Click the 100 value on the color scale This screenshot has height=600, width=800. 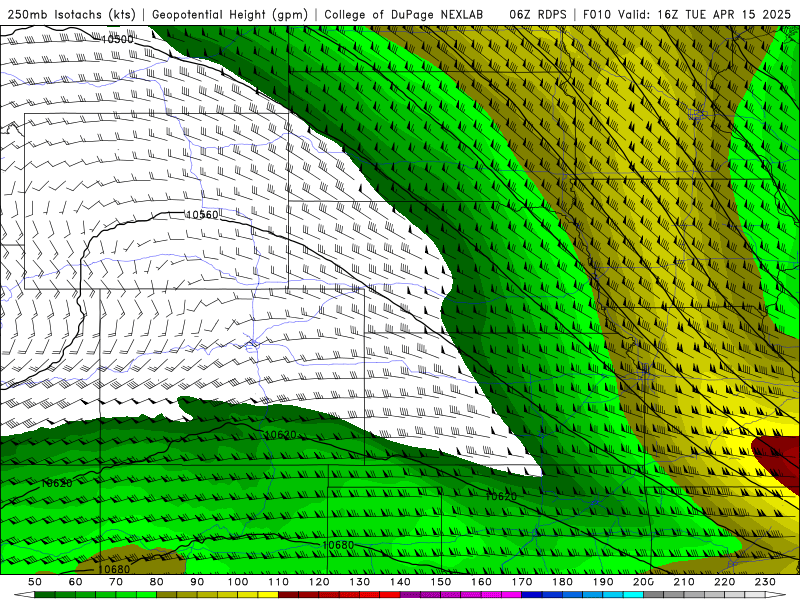tap(238, 582)
